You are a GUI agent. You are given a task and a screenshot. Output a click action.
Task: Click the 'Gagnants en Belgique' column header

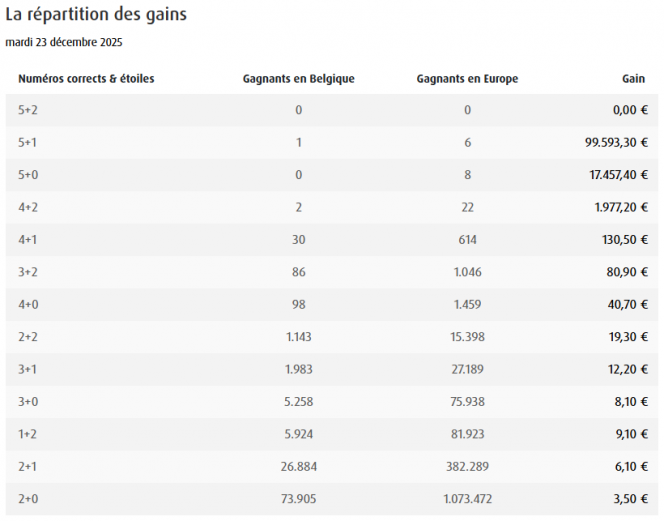tap(298, 78)
